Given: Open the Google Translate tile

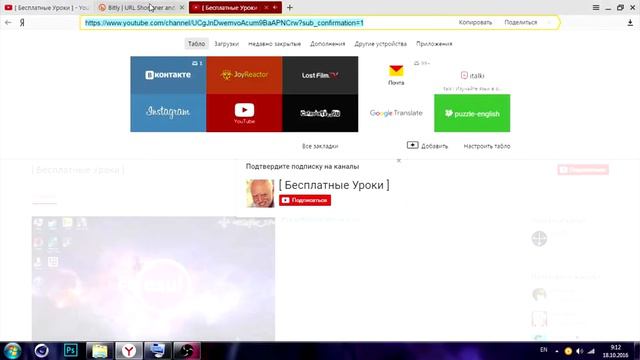Looking at the screenshot, I should point(396,113).
